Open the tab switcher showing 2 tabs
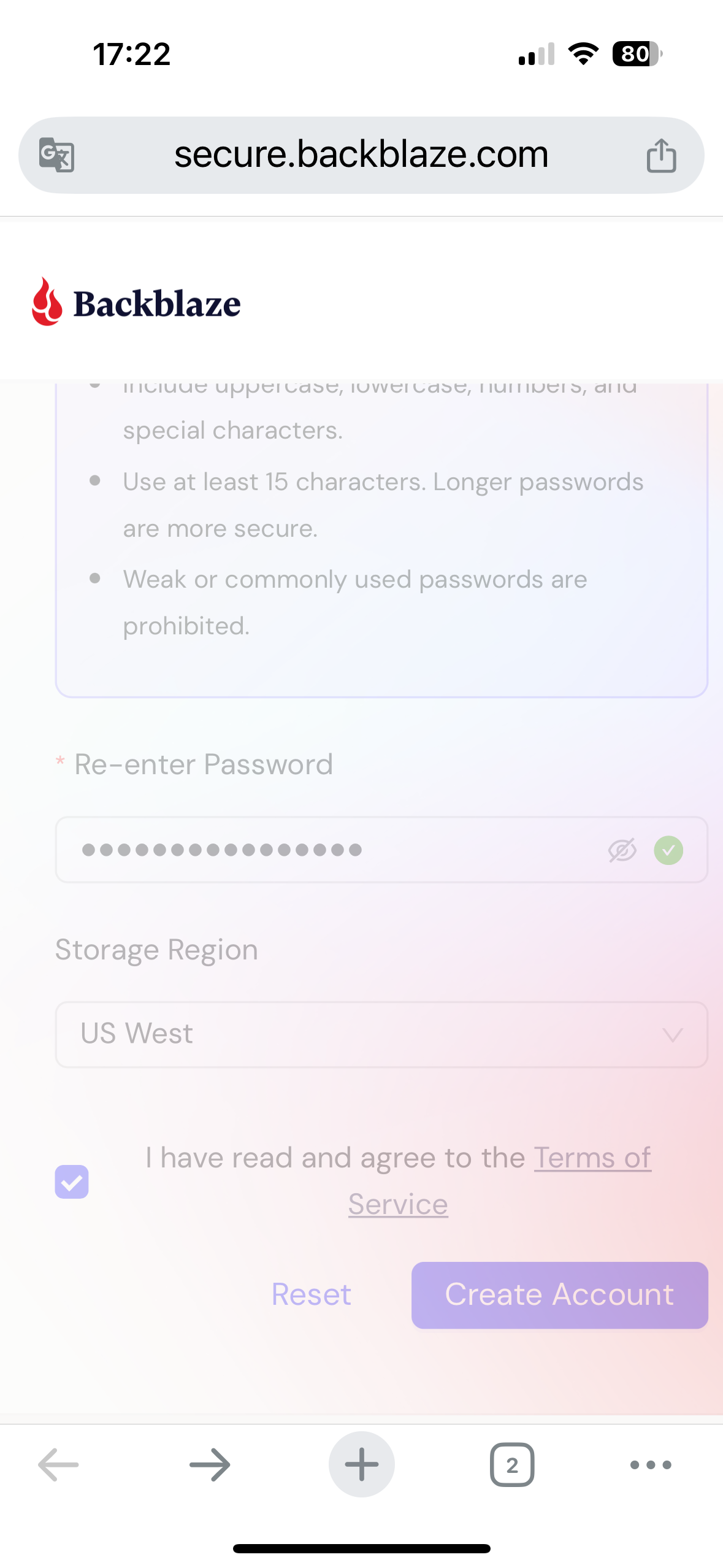The height and width of the screenshot is (1568, 723). pos(512,1464)
